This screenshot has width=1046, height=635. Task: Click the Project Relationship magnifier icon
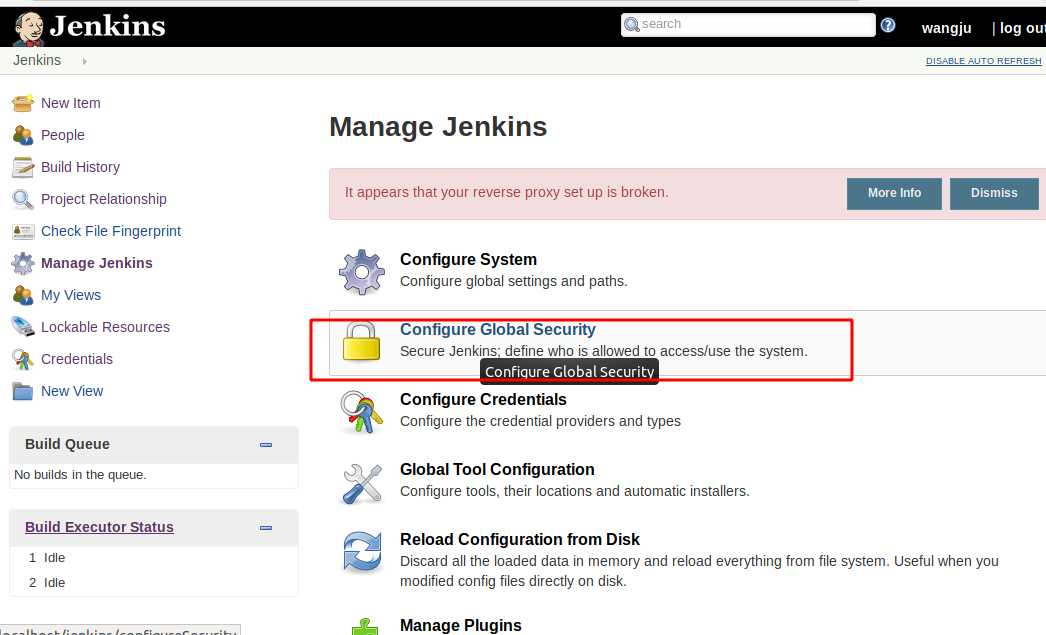pyautogui.click(x=23, y=199)
